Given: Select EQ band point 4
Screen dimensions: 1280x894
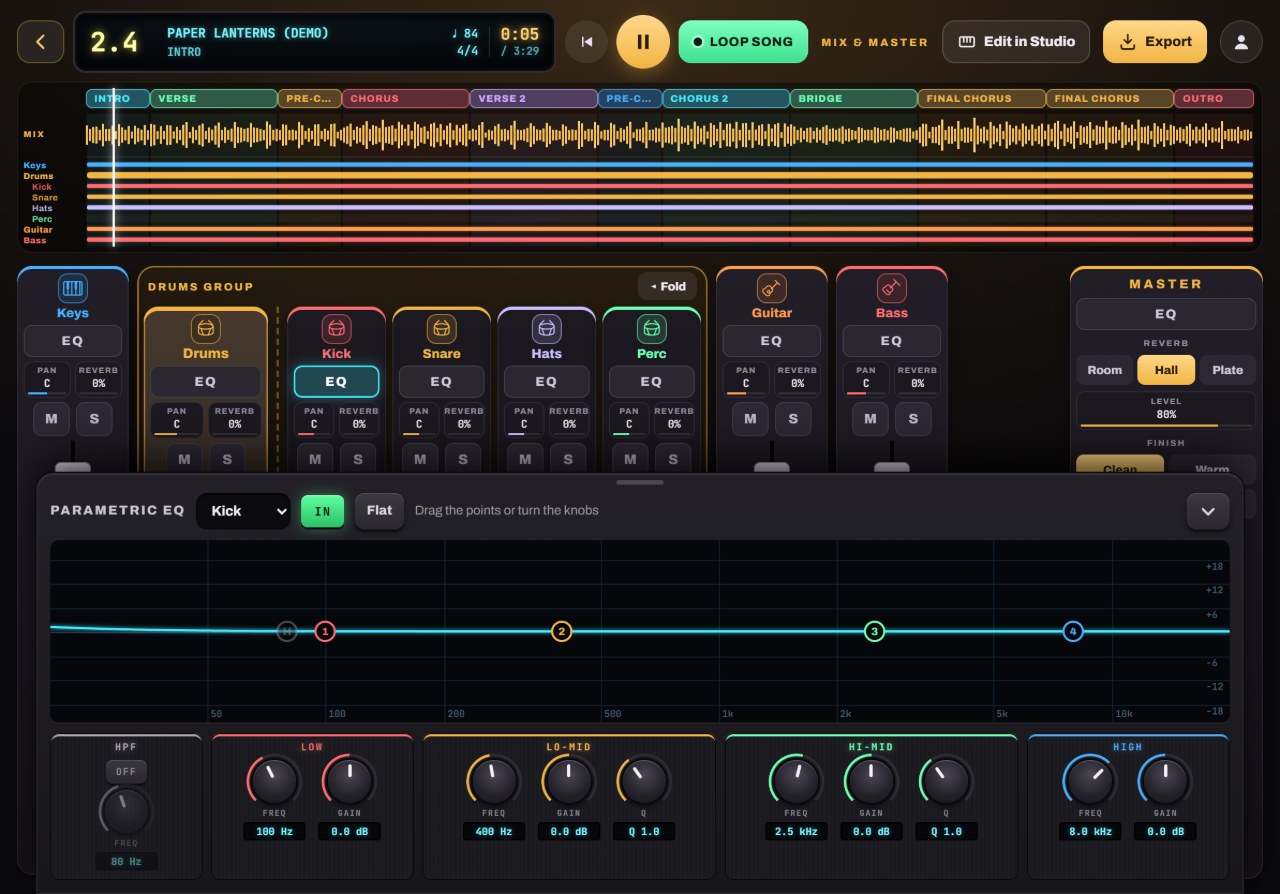Looking at the screenshot, I should [1073, 631].
